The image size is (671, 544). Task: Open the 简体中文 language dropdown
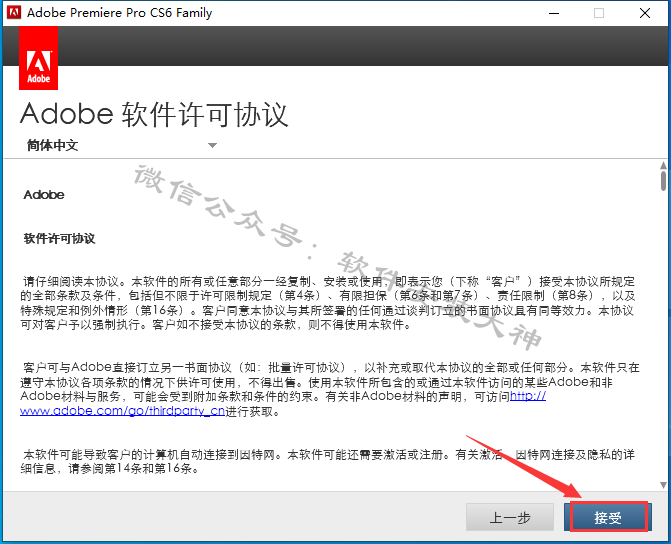(x=122, y=145)
